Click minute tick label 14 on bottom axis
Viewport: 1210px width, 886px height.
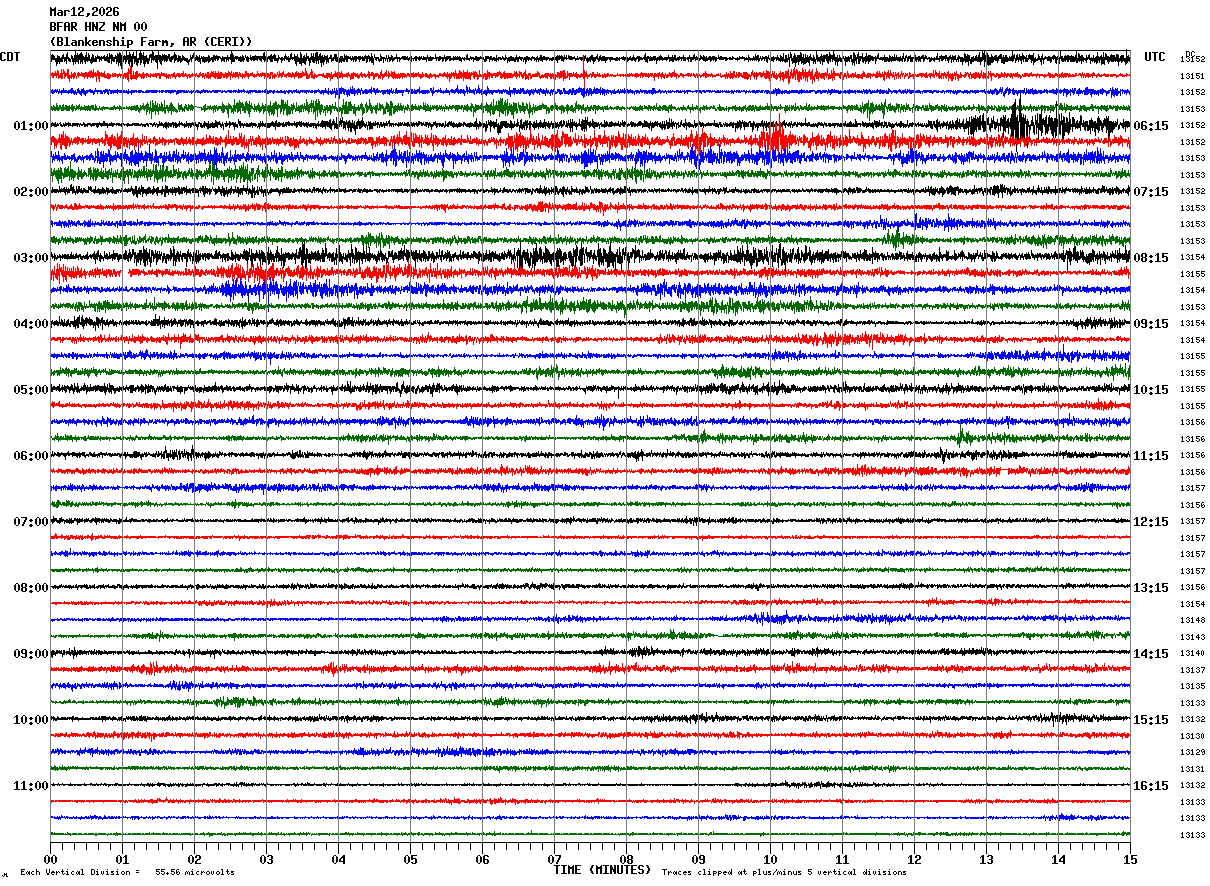[x=1058, y=860]
